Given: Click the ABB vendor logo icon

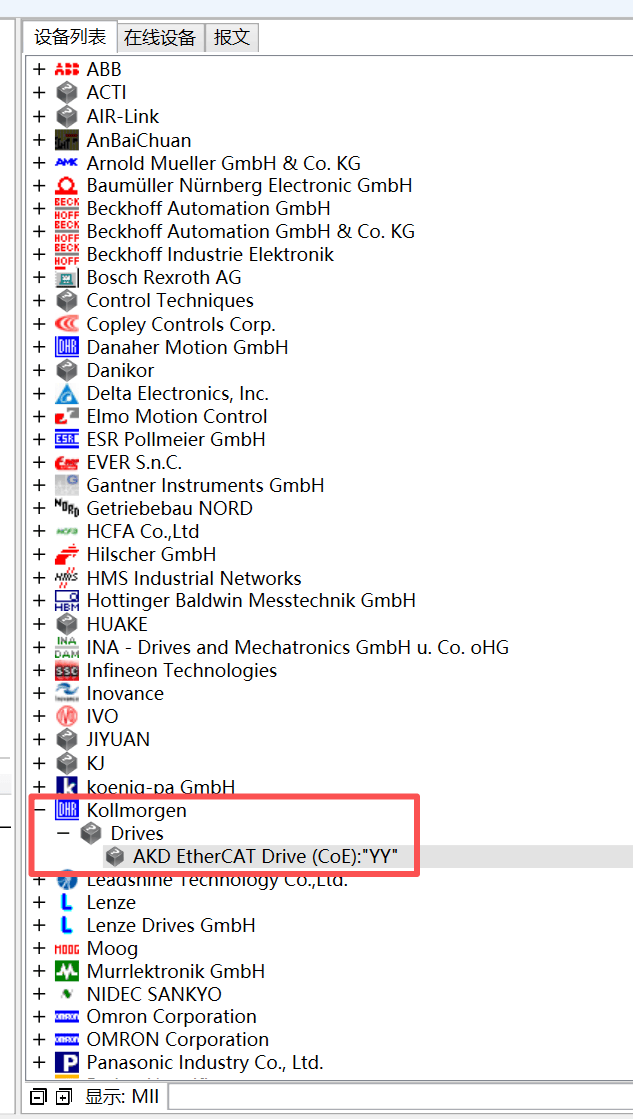Looking at the screenshot, I should (x=66, y=69).
